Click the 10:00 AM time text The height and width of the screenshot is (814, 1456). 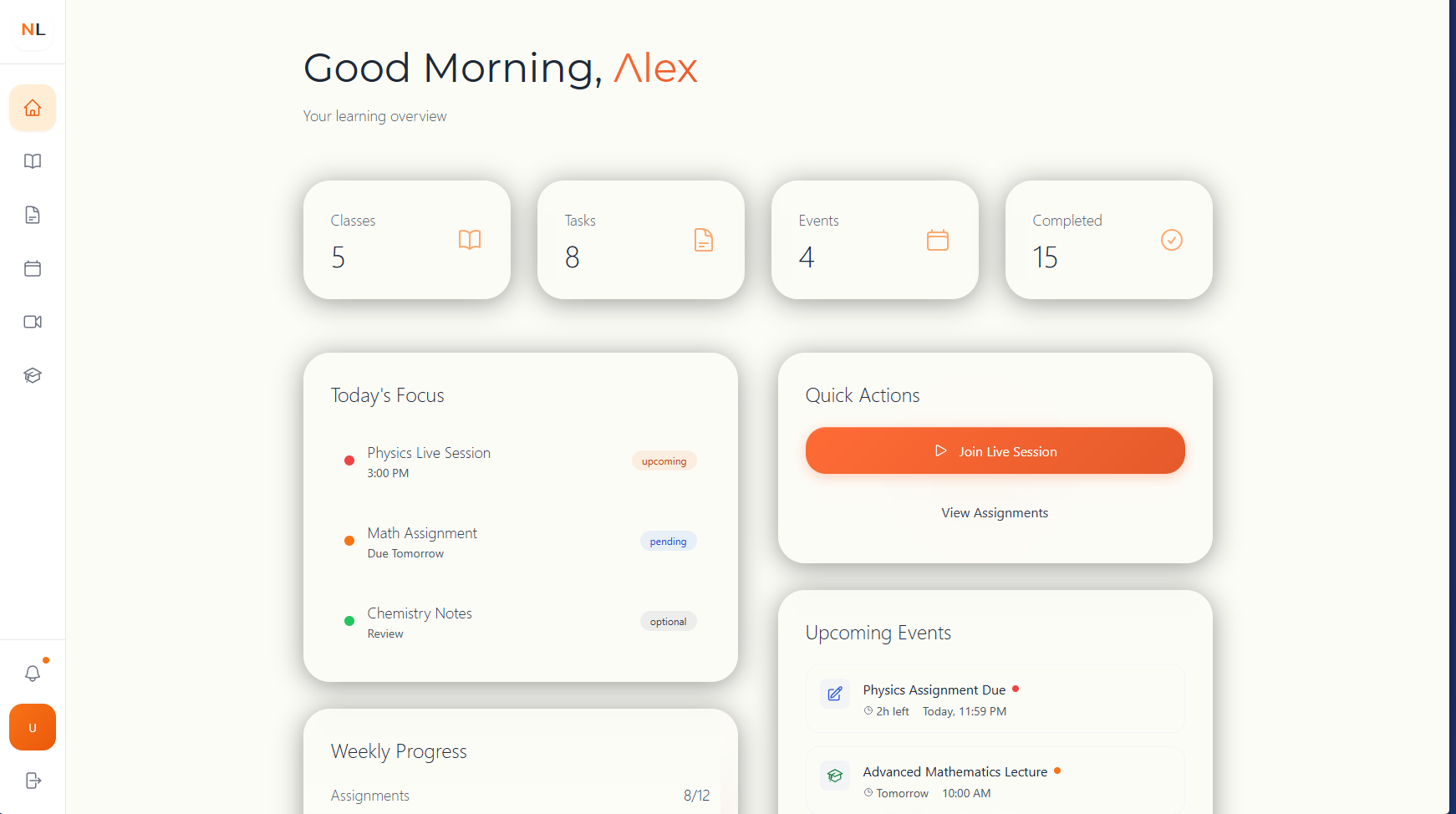pos(966,793)
